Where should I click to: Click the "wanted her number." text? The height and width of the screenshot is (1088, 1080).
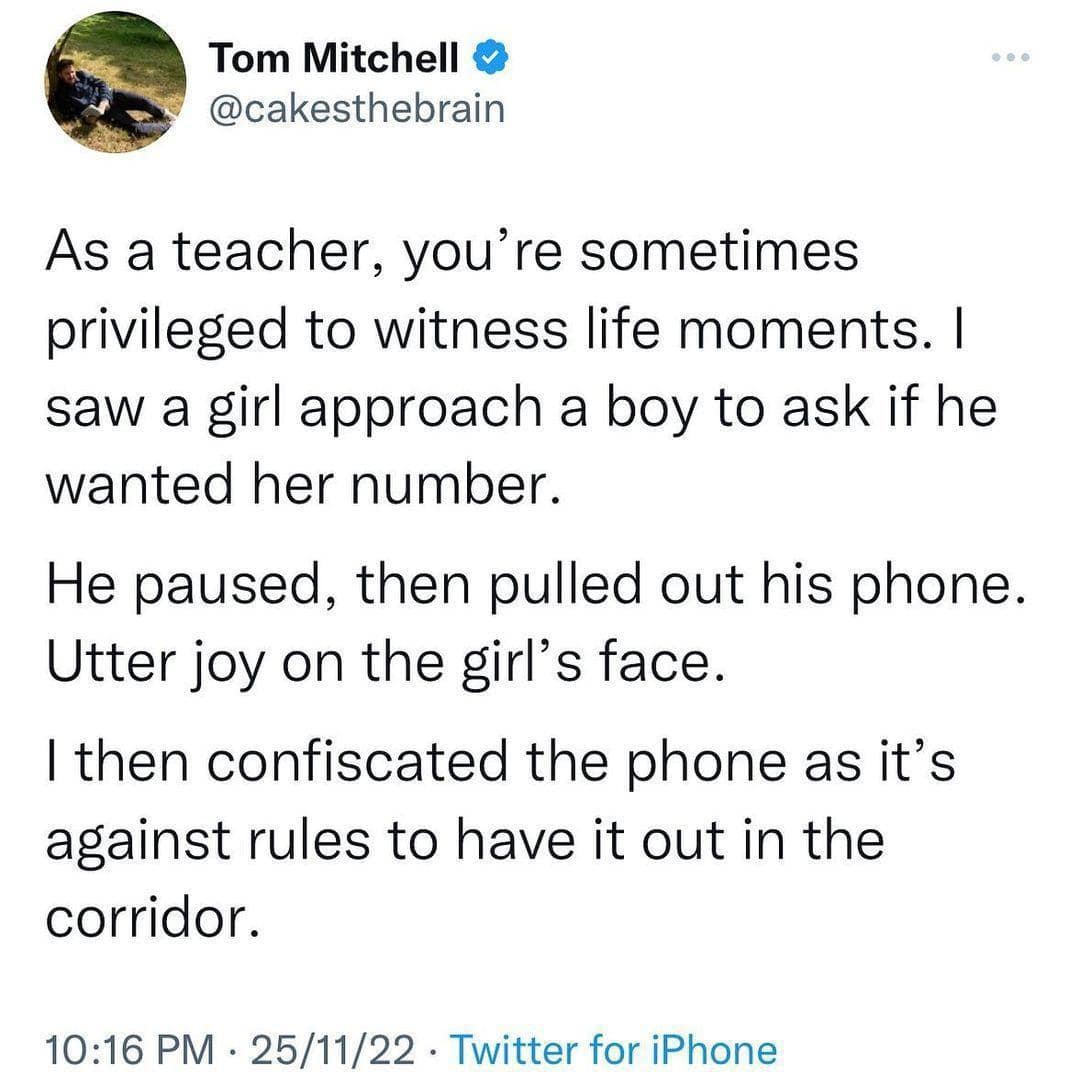[299, 489]
